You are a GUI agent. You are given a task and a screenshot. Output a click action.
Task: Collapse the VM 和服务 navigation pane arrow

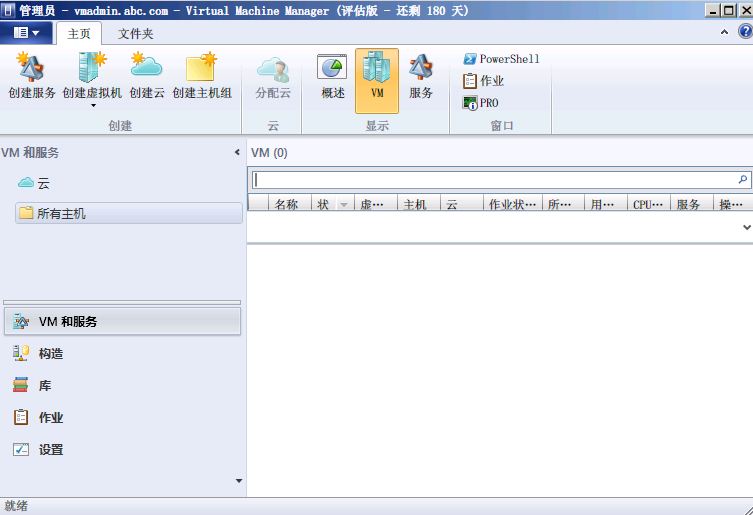click(237, 152)
